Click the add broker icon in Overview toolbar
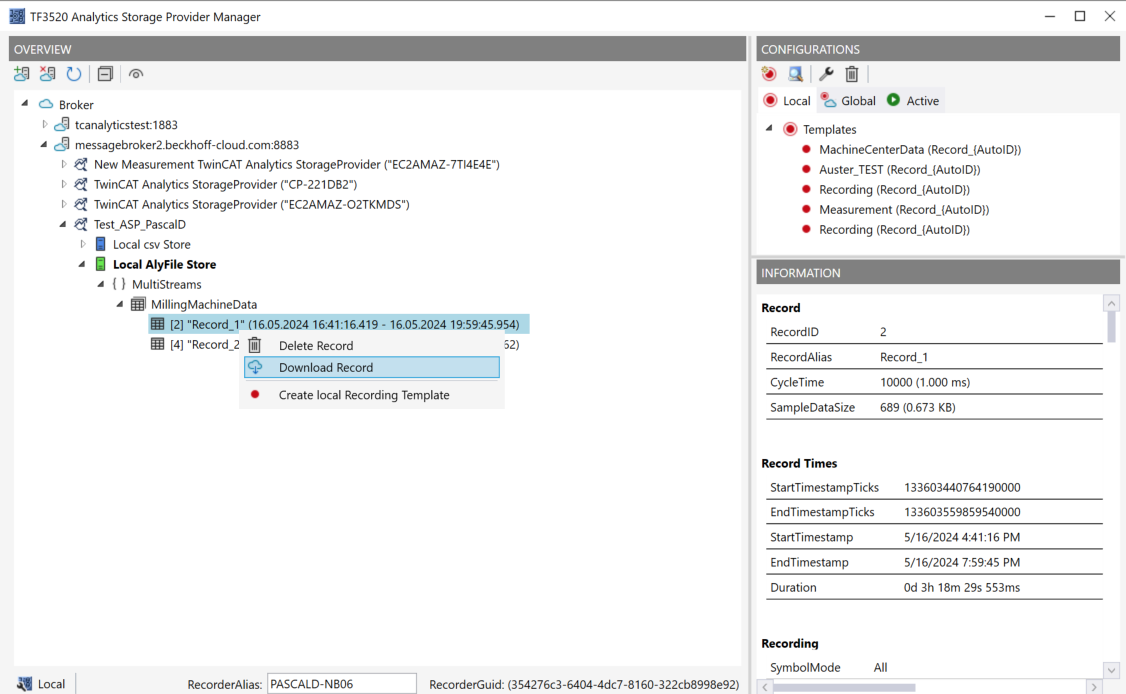1126x694 pixels. [22, 74]
